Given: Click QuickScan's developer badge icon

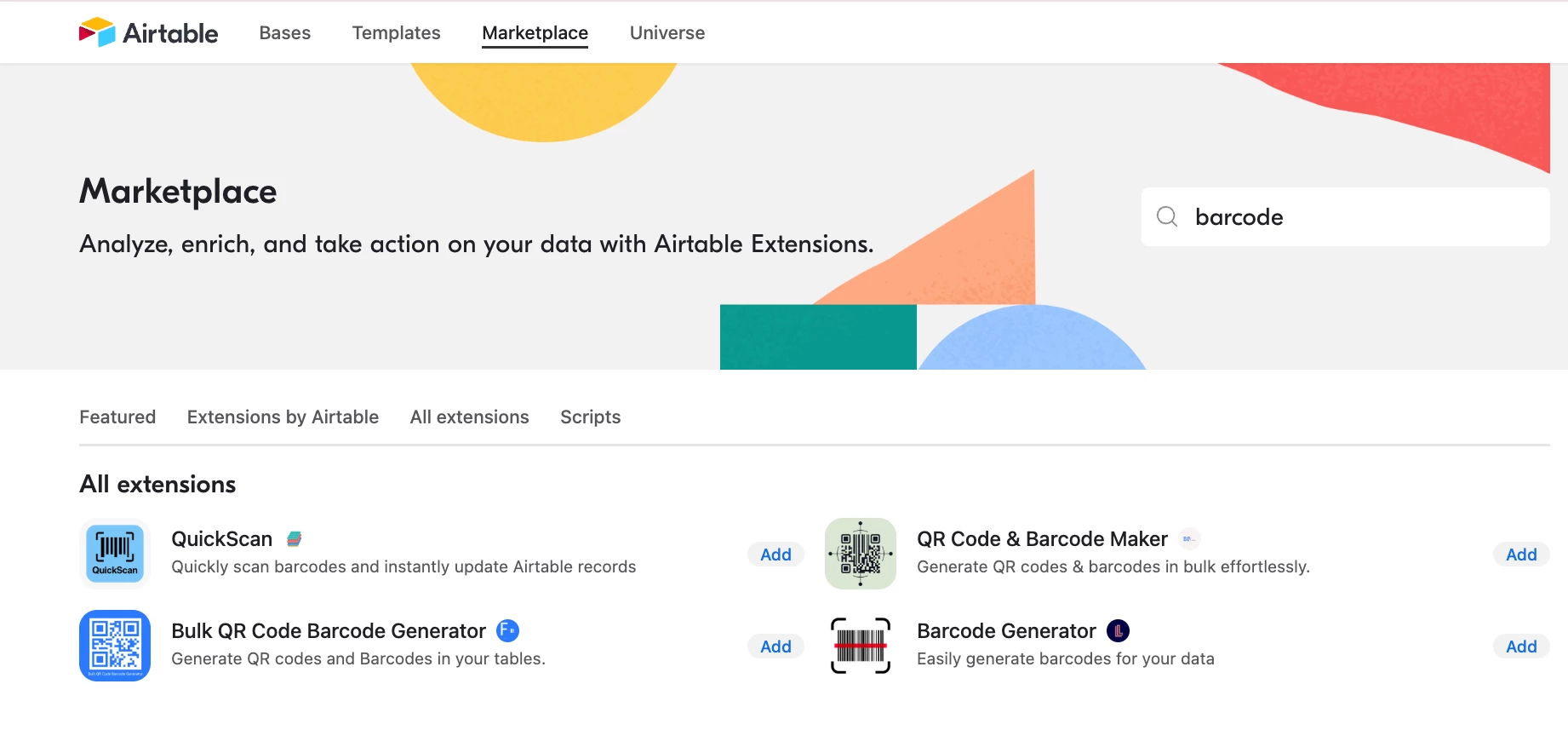Looking at the screenshot, I should coord(295,539).
